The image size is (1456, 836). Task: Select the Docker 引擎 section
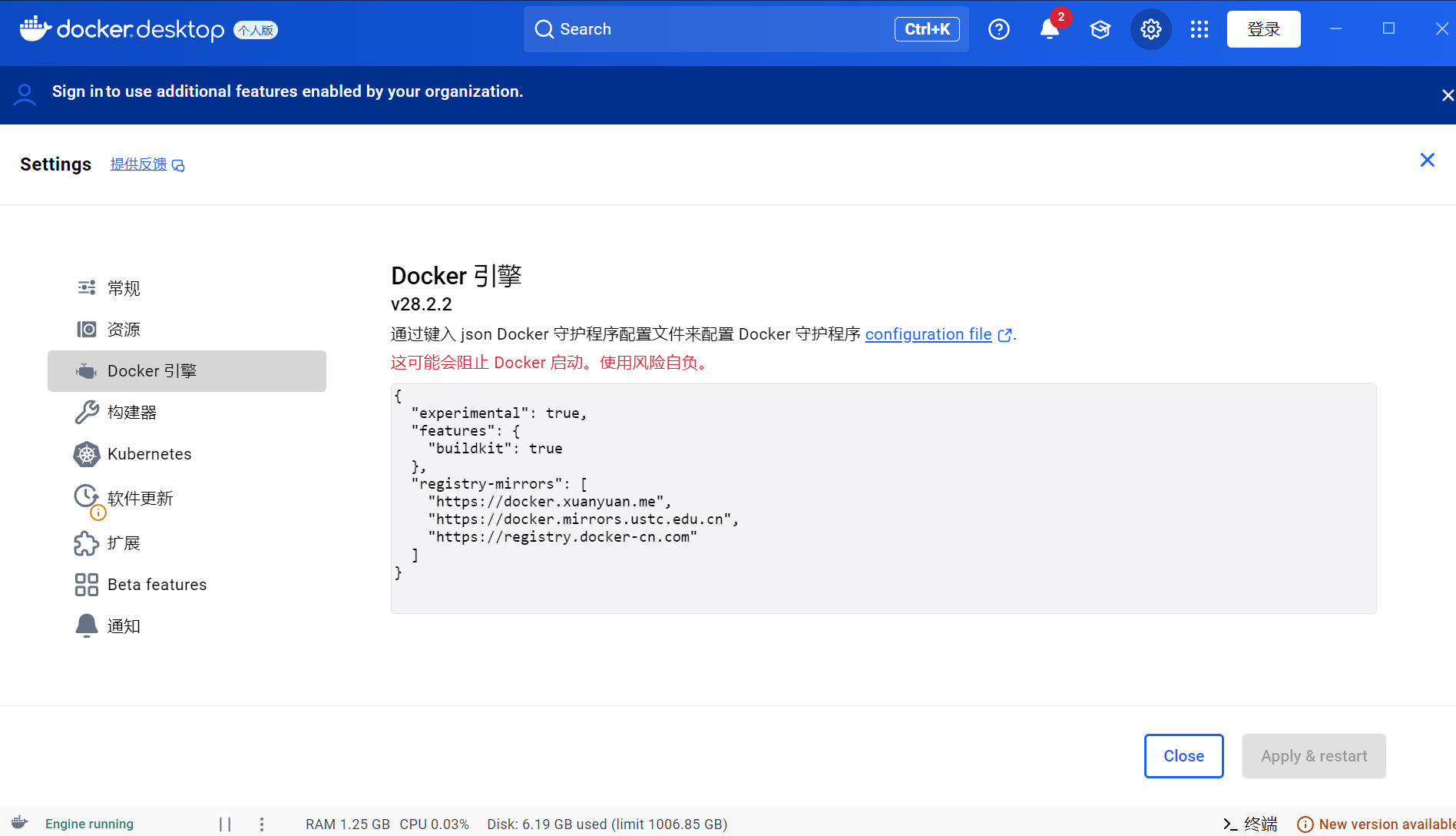pos(187,371)
